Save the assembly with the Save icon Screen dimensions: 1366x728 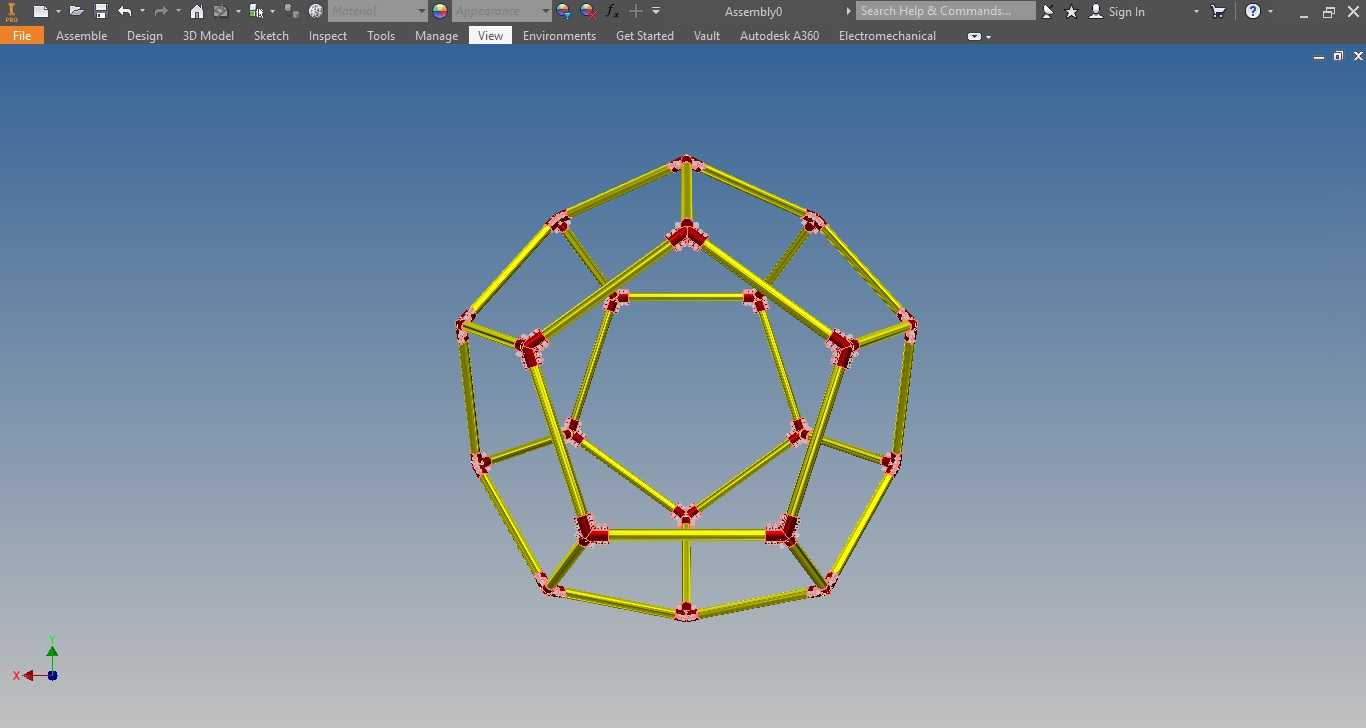point(101,11)
